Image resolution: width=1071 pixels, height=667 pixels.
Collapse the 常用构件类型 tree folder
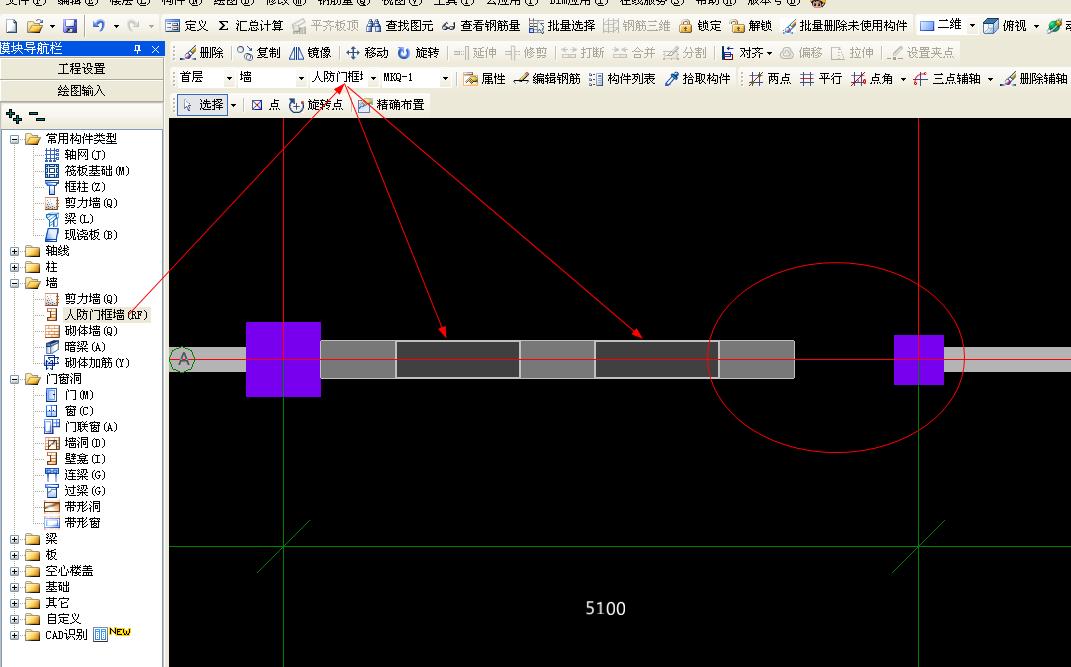click(x=14, y=139)
